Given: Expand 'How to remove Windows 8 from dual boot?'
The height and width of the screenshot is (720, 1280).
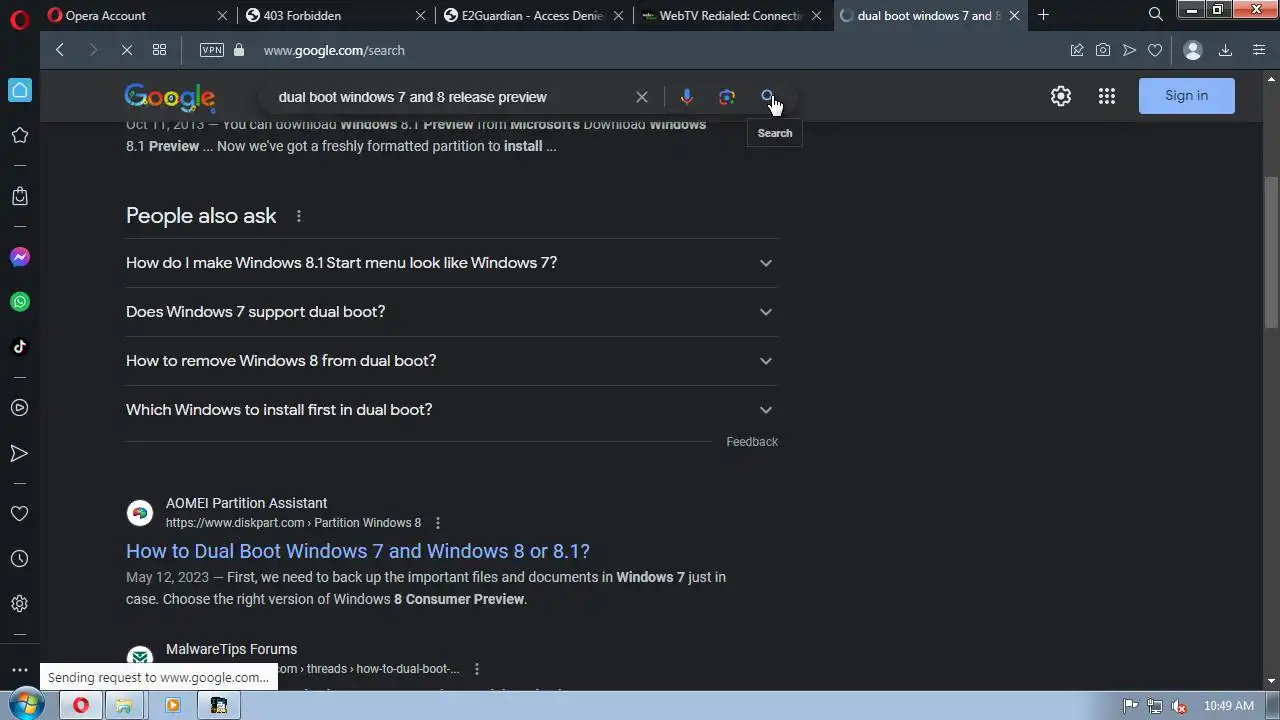Looking at the screenshot, I should [452, 361].
